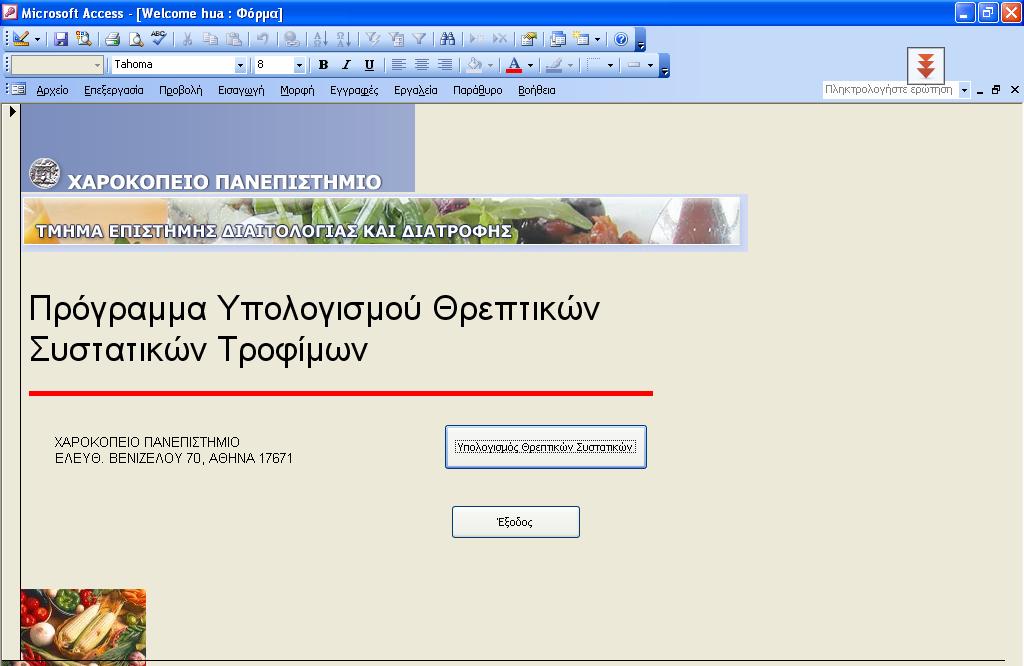Cut the selection with the scissors icon
The width and height of the screenshot is (1024, 666).
[187, 39]
